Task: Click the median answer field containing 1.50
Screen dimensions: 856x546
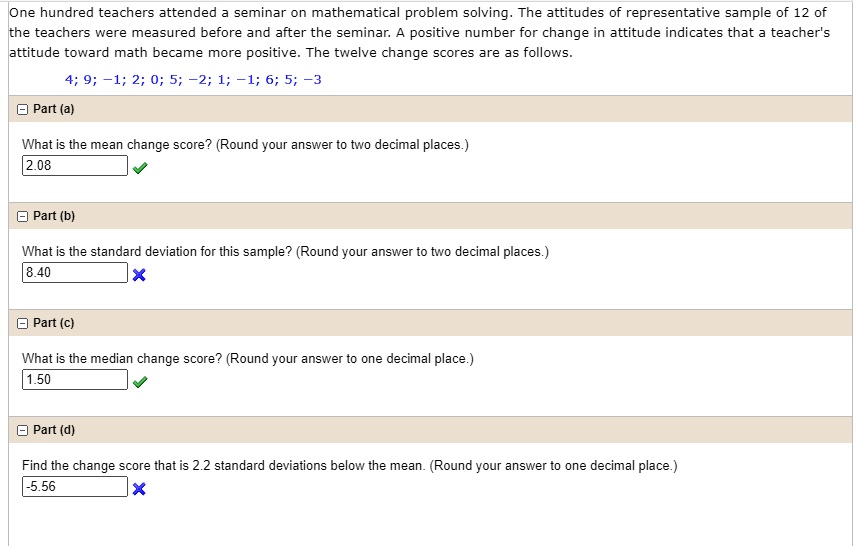Action: (74, 380)
